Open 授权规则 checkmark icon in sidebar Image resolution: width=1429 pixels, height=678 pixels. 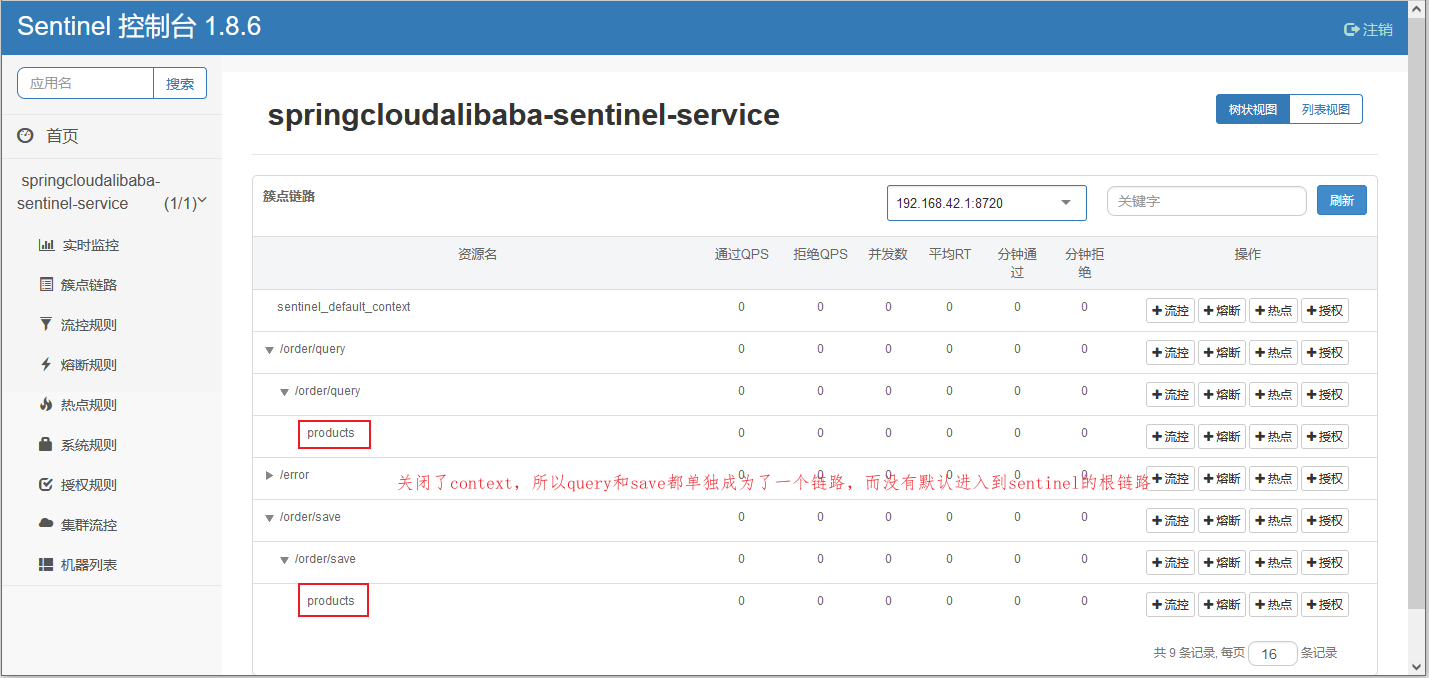(46, 485)
